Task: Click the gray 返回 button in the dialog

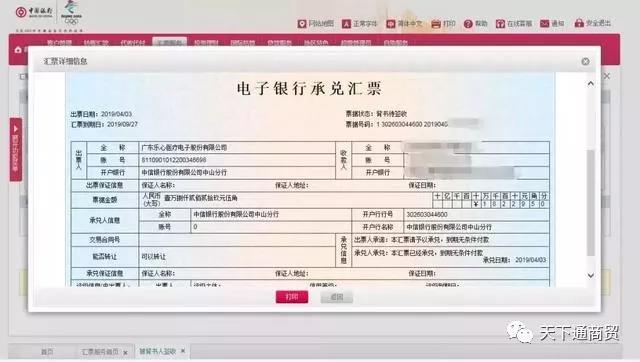Action: pos(337,297)
